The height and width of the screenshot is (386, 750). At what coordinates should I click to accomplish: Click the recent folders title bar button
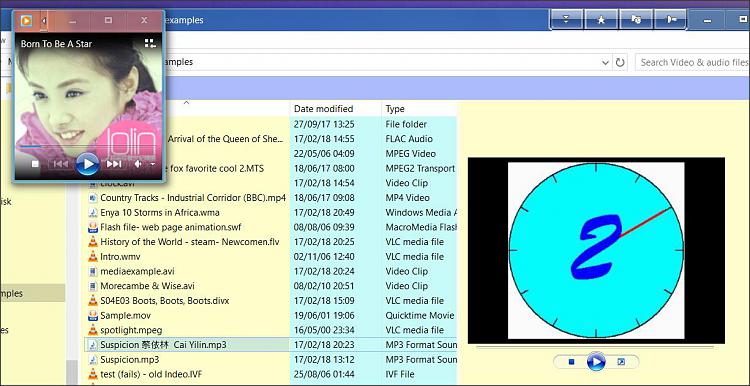636,20
